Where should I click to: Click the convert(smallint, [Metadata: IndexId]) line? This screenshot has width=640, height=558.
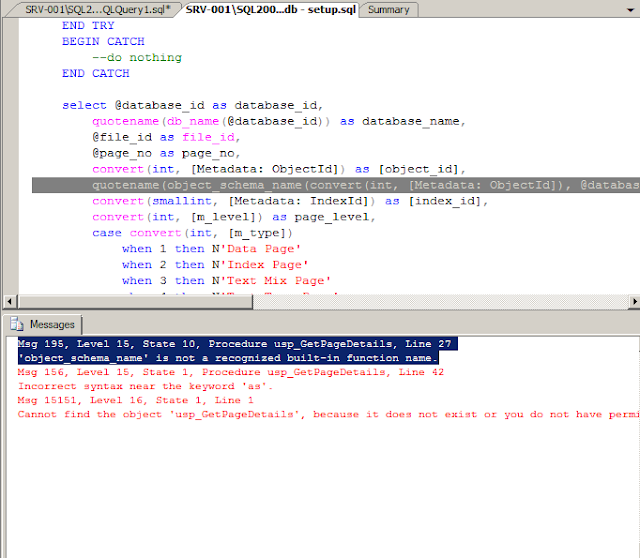(290, 201)
